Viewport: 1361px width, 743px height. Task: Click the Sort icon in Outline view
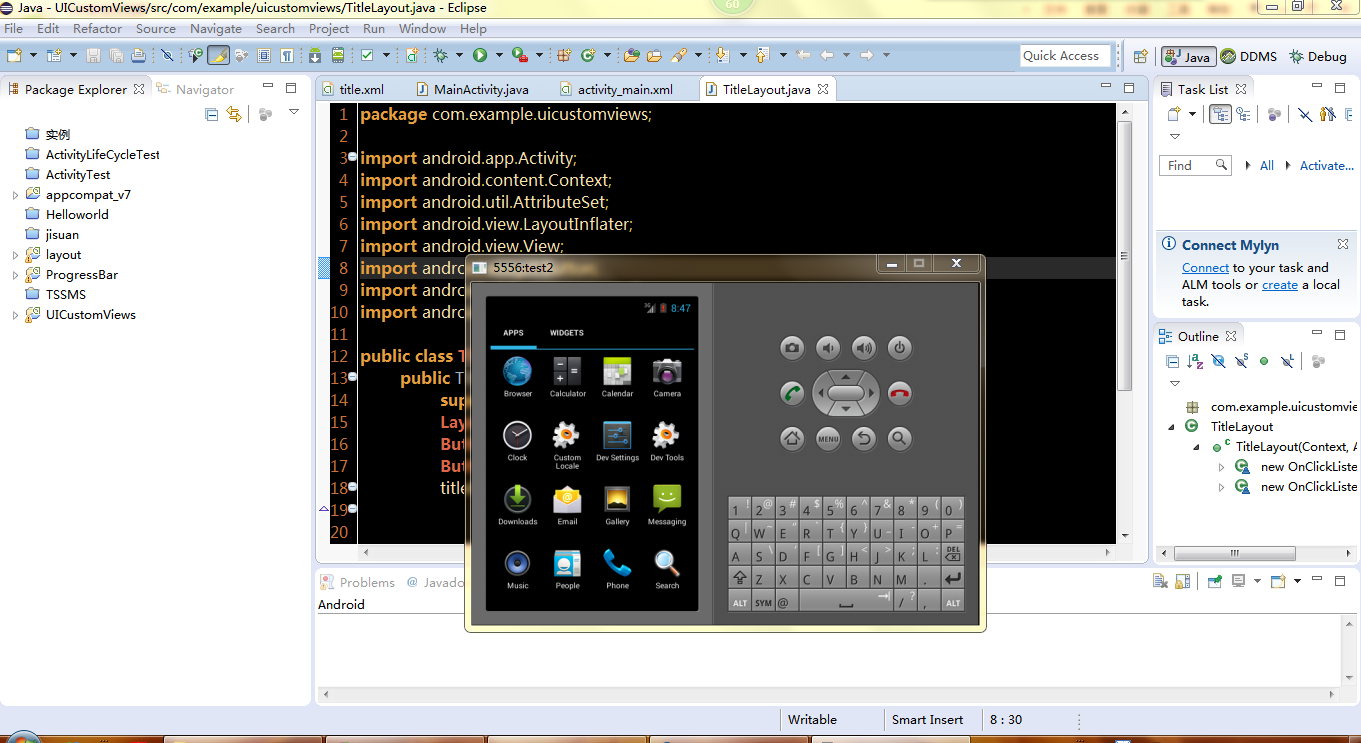tap(1195, 361)
